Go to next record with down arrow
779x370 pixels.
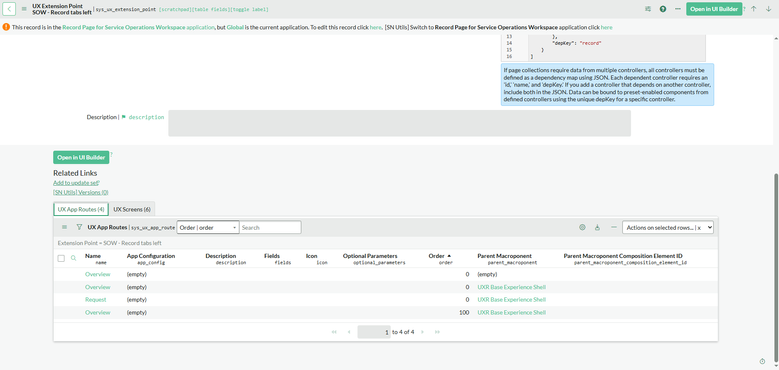pos(768,9)
